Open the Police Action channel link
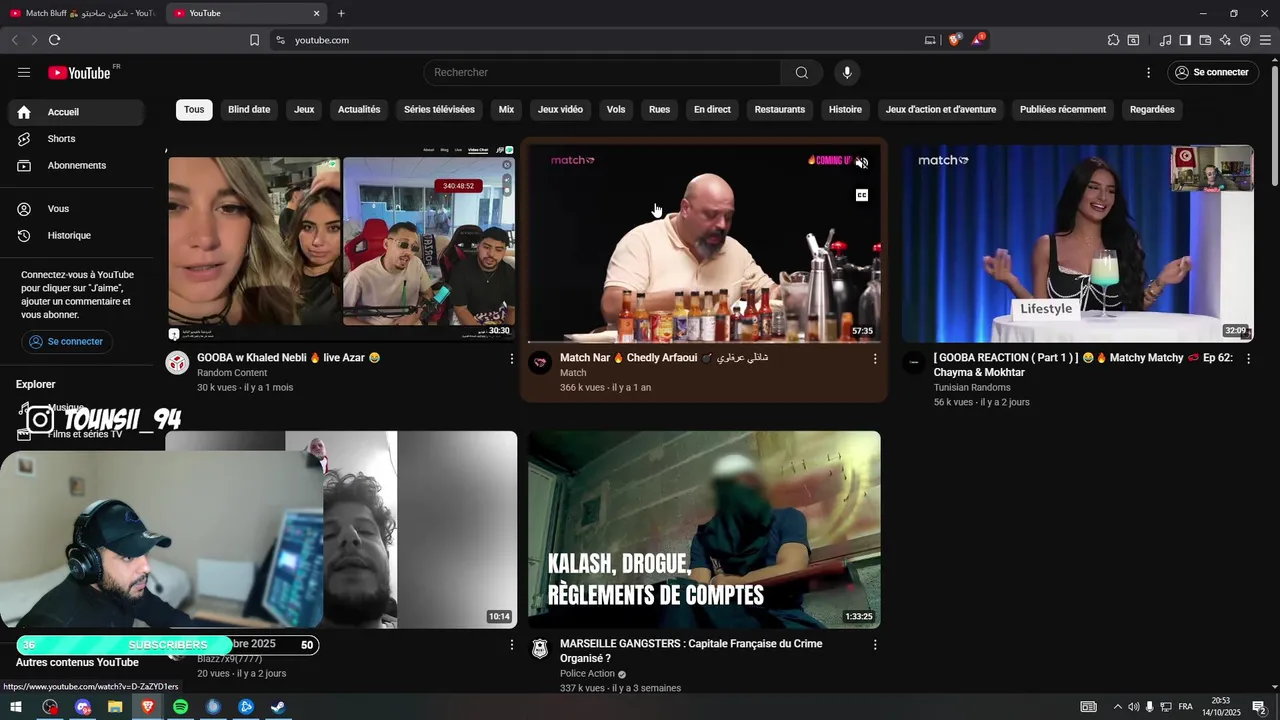Viewport: 1280px width, 720px height. pyautogui.click(x=588, y=674)
